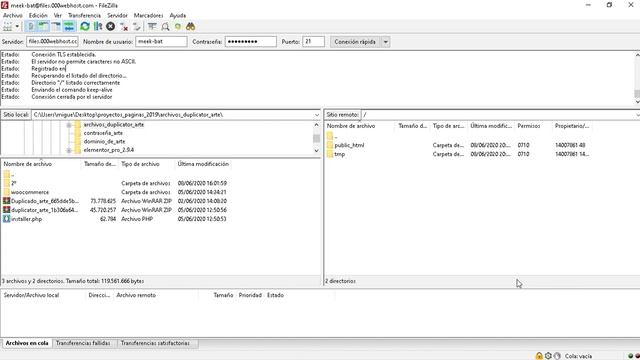Expand elementor_pro_2.9.4 tree node
This screenshot has width=640, height=360.
[x=69, y=150]
